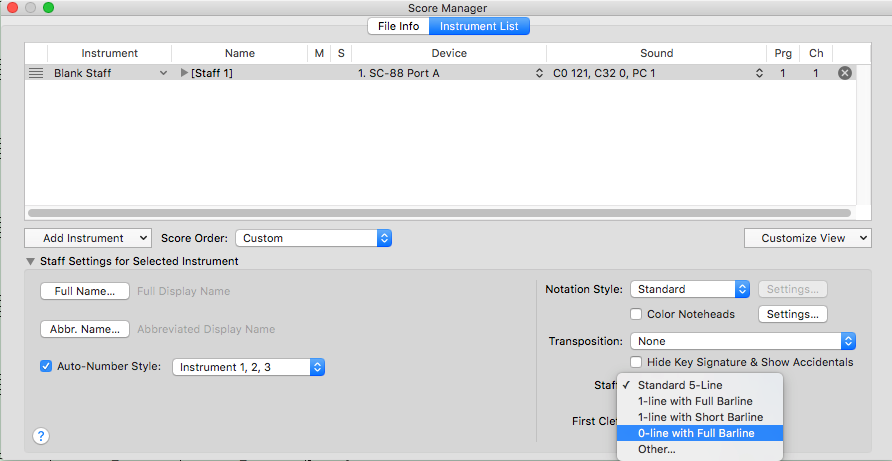Check Hide Key Signature & Show Accidentals
This screenshot has width=892, height=461.
[x=637, y=362]
